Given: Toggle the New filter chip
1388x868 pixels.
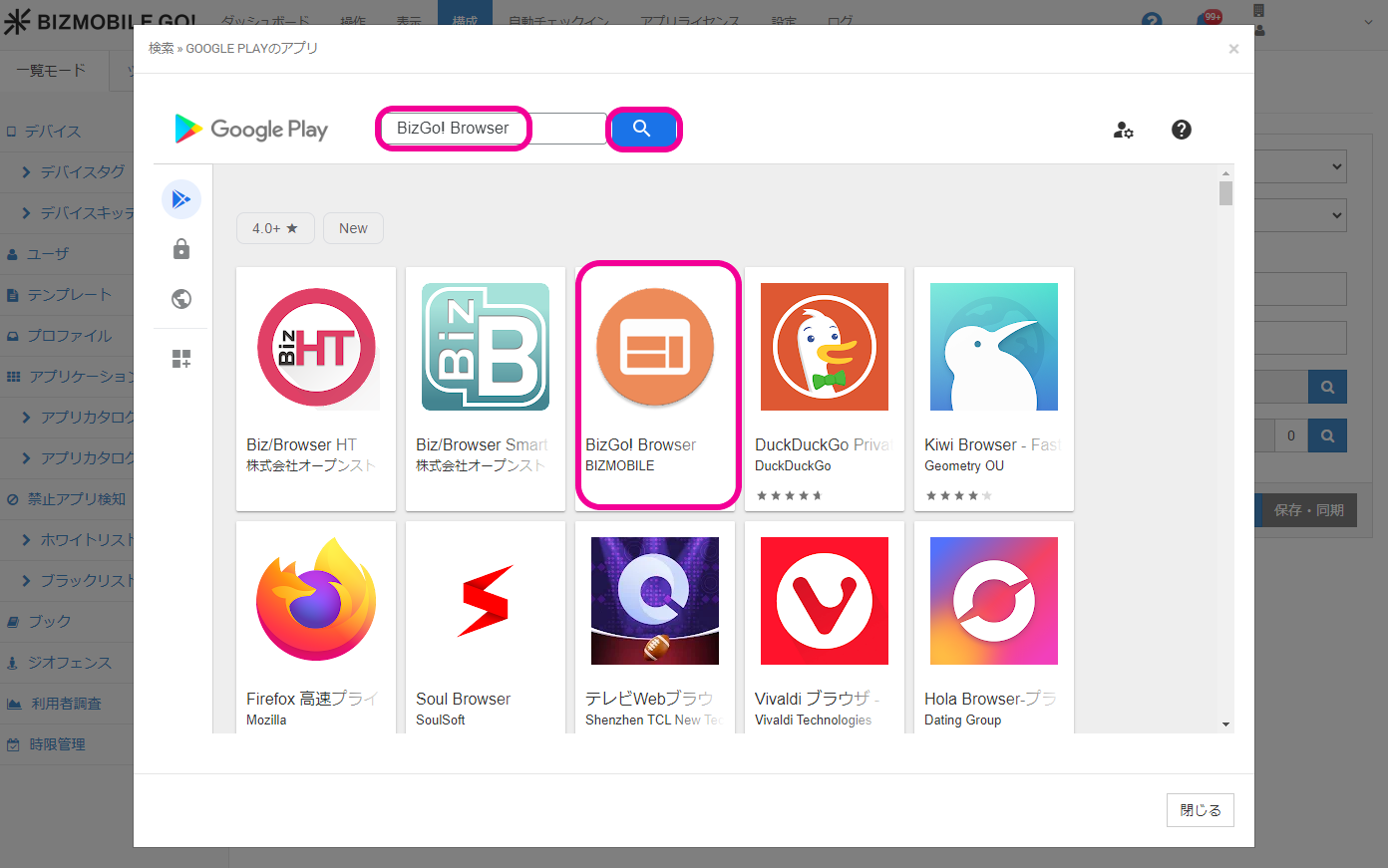Looking at the screenshot, I should click(353, 228).
